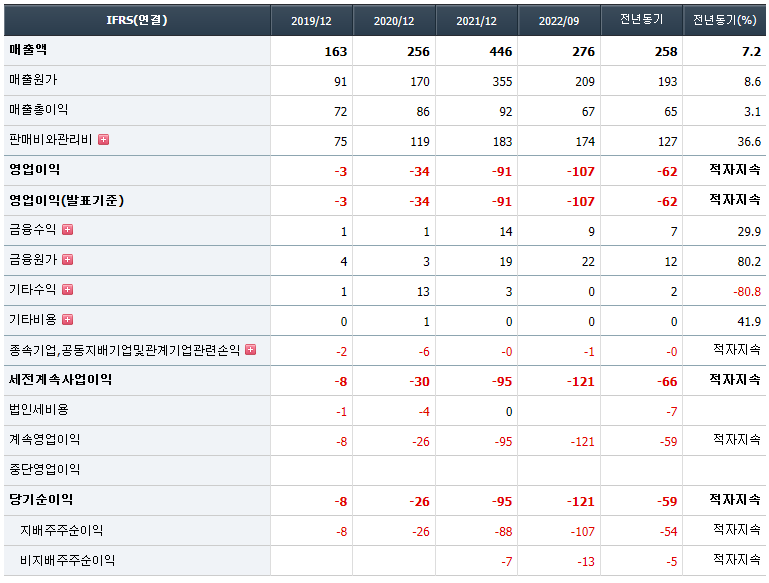769x583 pixels.
Task: Select the 금융수익 row label
Action: point(33,229)
